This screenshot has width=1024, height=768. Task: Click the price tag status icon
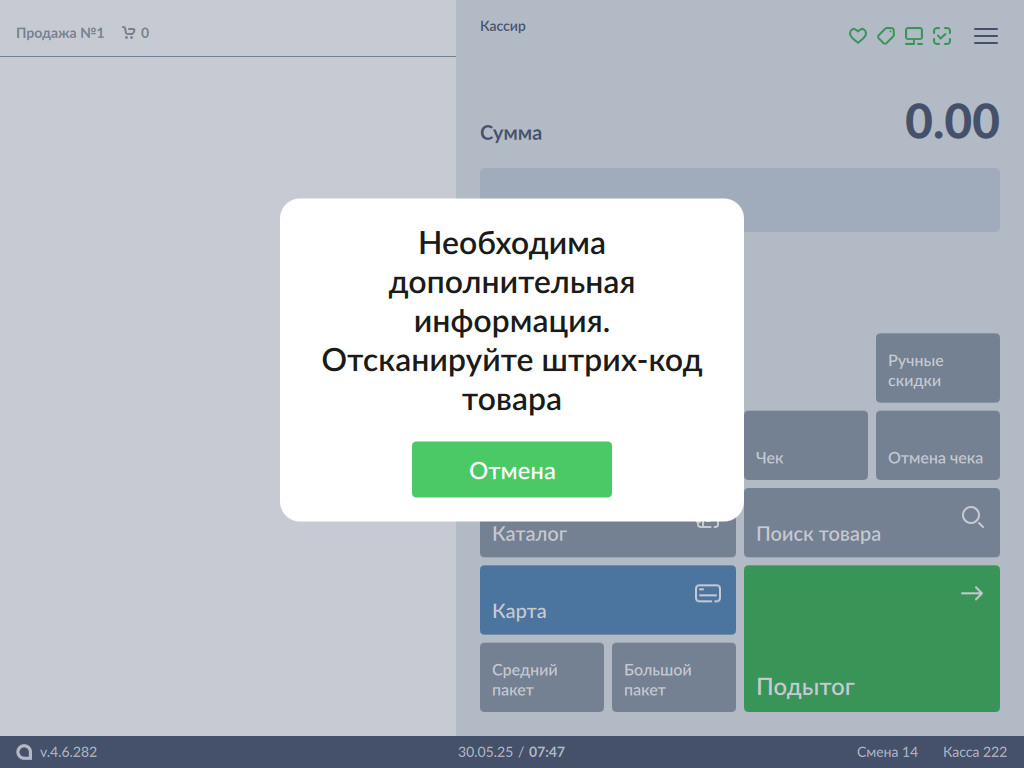point(885,36)
